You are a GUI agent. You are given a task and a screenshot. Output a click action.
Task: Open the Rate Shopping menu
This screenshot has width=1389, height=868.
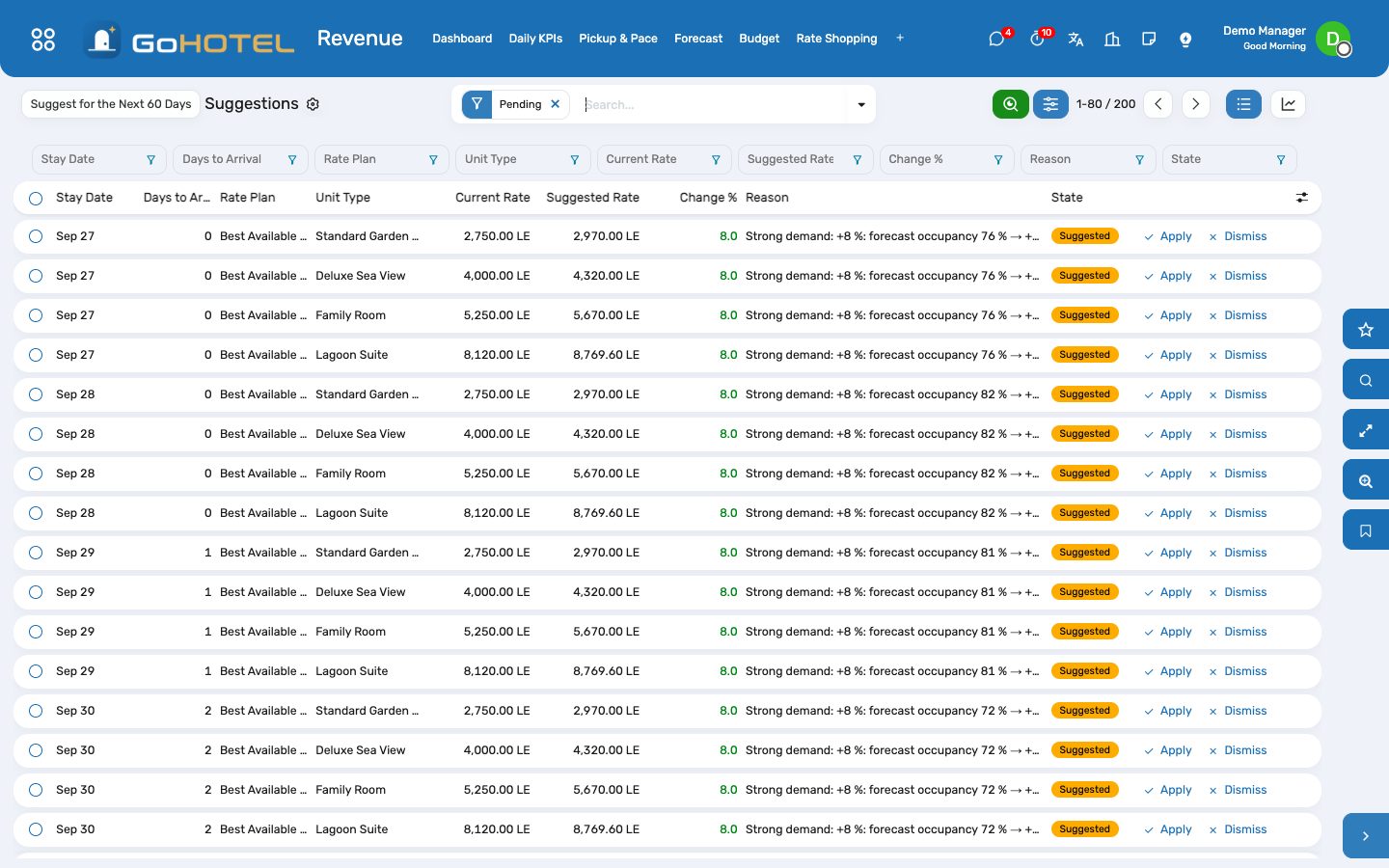[836, 39]
